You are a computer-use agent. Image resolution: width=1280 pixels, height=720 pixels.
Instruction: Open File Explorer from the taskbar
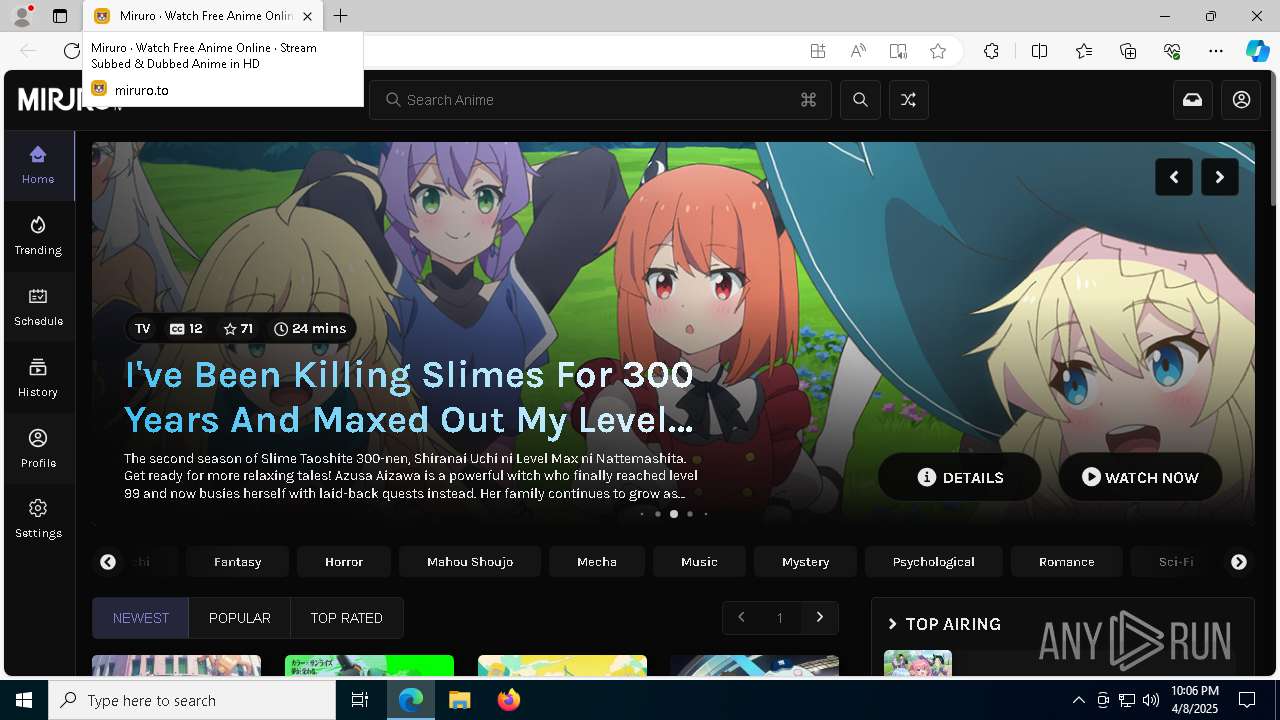[x=459, y=700]
